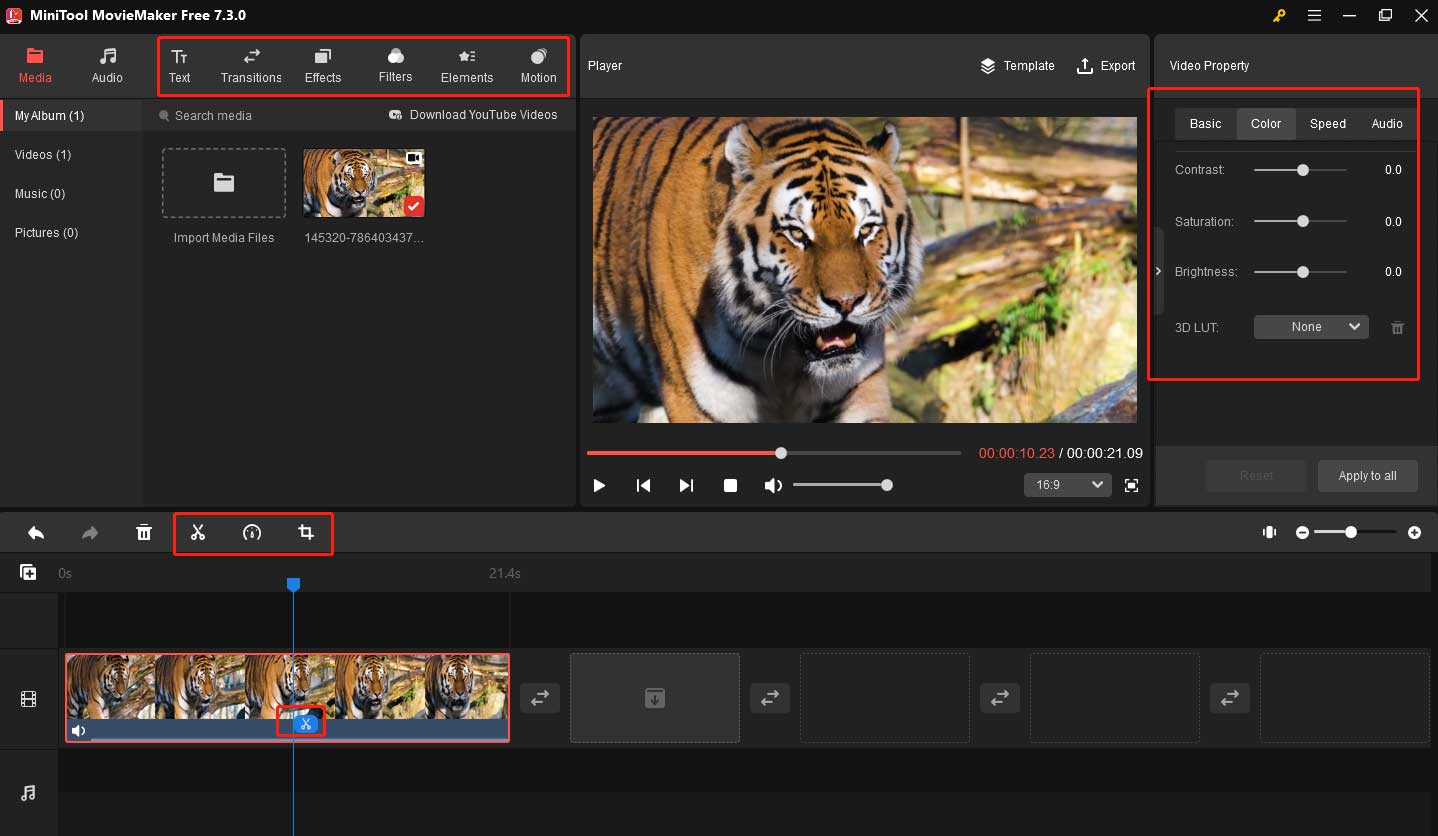Click the blue playhead marker

point(293,584)
